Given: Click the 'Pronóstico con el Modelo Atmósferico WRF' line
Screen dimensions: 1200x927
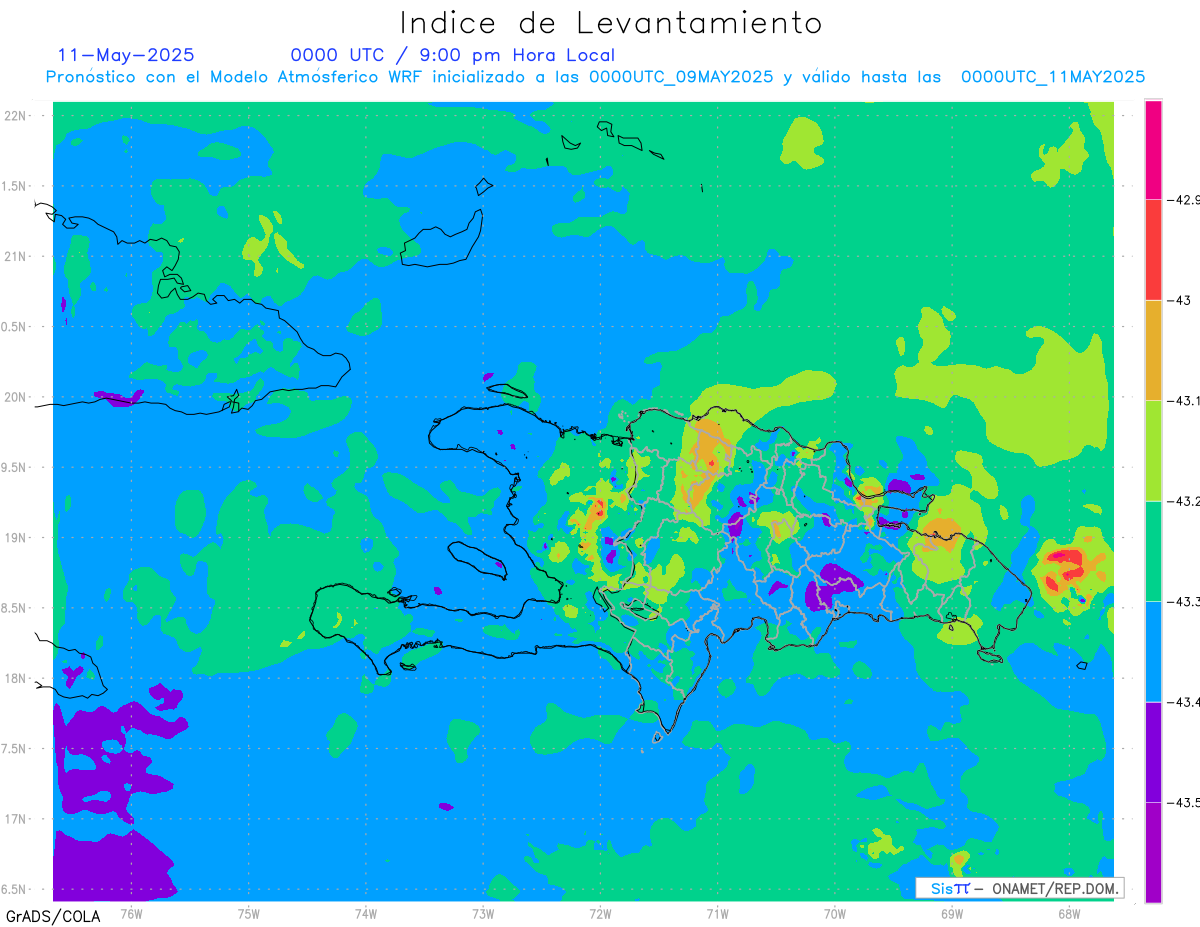Looking at the screenshot, I should click(x=596, y=77).
